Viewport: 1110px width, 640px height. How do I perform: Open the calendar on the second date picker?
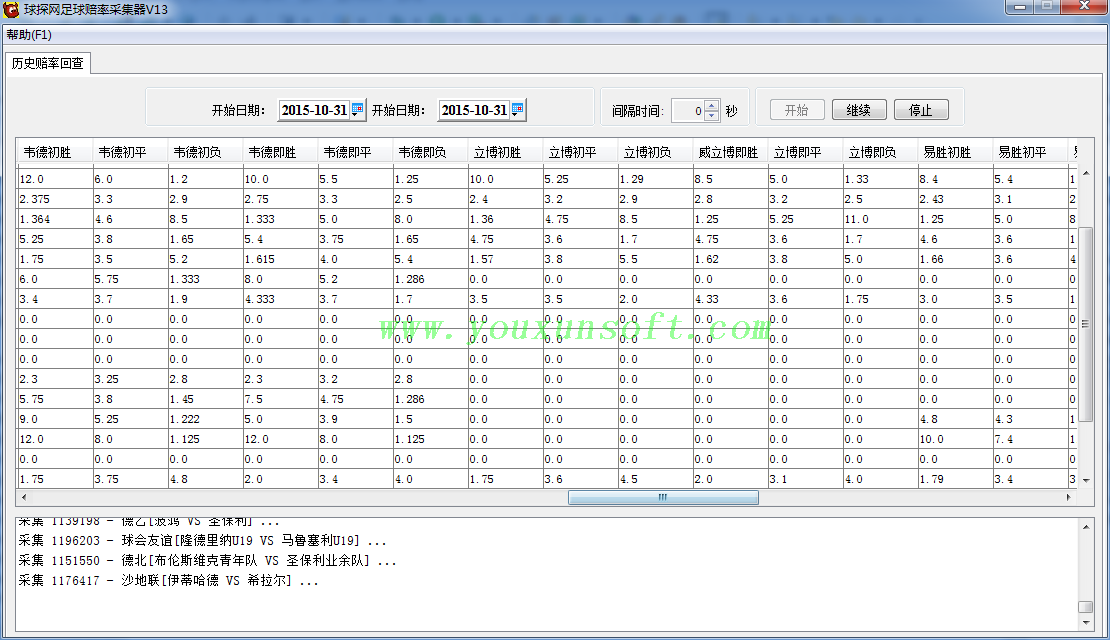pos(517,110)
